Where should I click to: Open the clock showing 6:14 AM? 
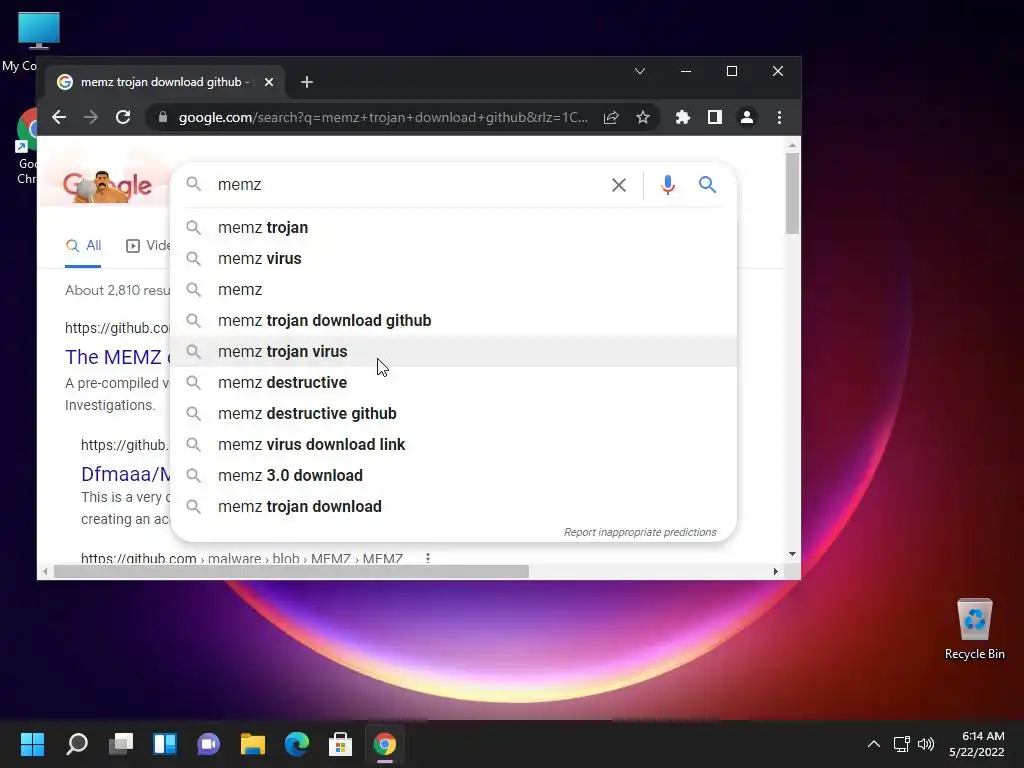977,744
